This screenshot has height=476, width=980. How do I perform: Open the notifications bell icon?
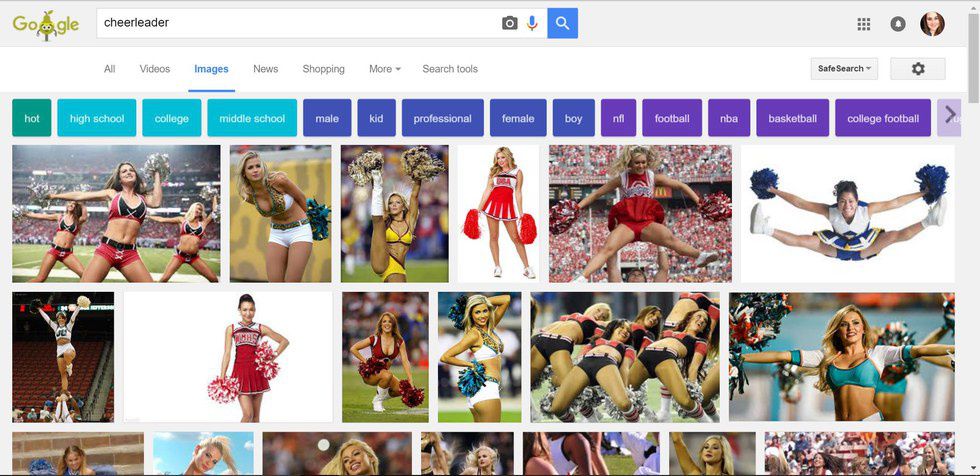click(x=898, y=24)
